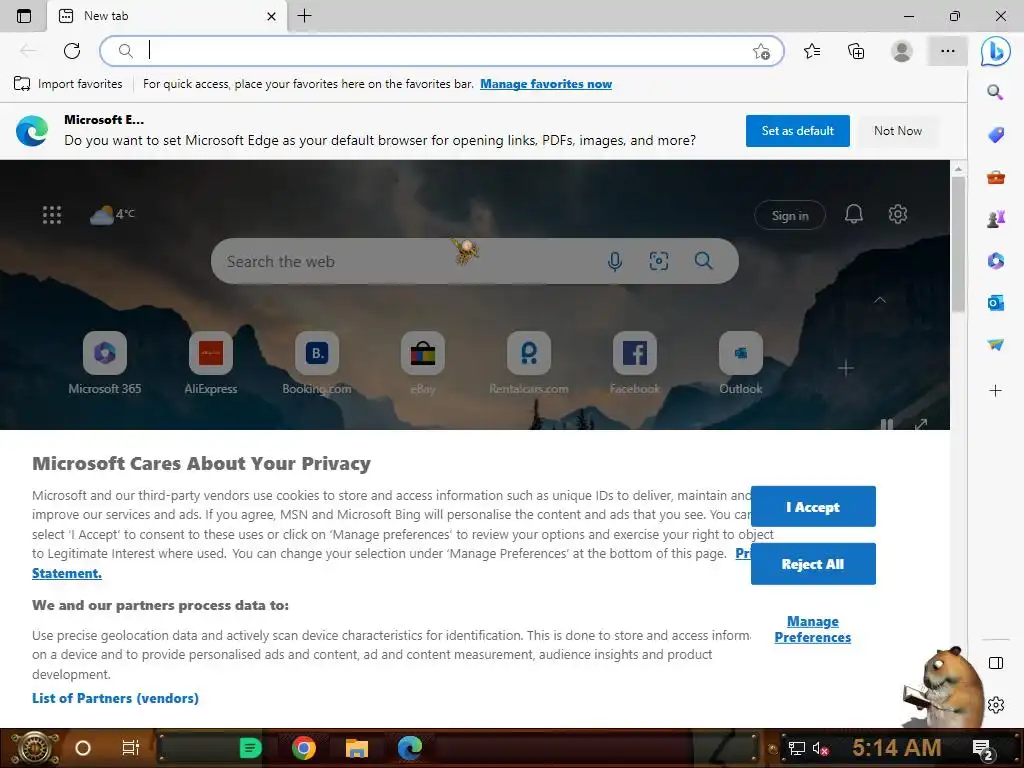The image size is (1024, 768).
Task: Click the page vertical scrollbar
Action: pyautogui.click(x=958, y=245)
